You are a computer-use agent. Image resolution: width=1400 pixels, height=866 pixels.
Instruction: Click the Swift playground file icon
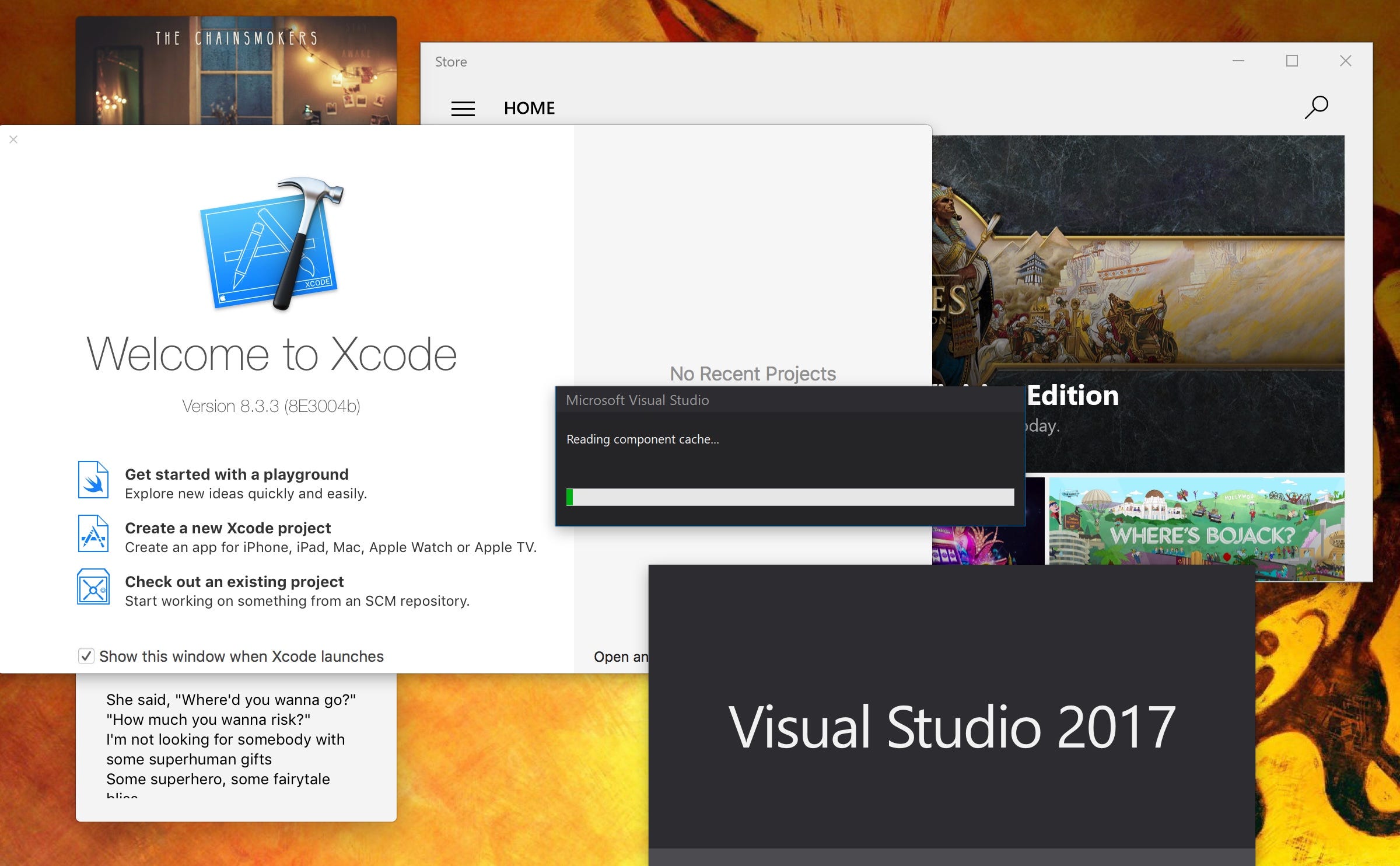pyautogui.click(x=93, y=480)
